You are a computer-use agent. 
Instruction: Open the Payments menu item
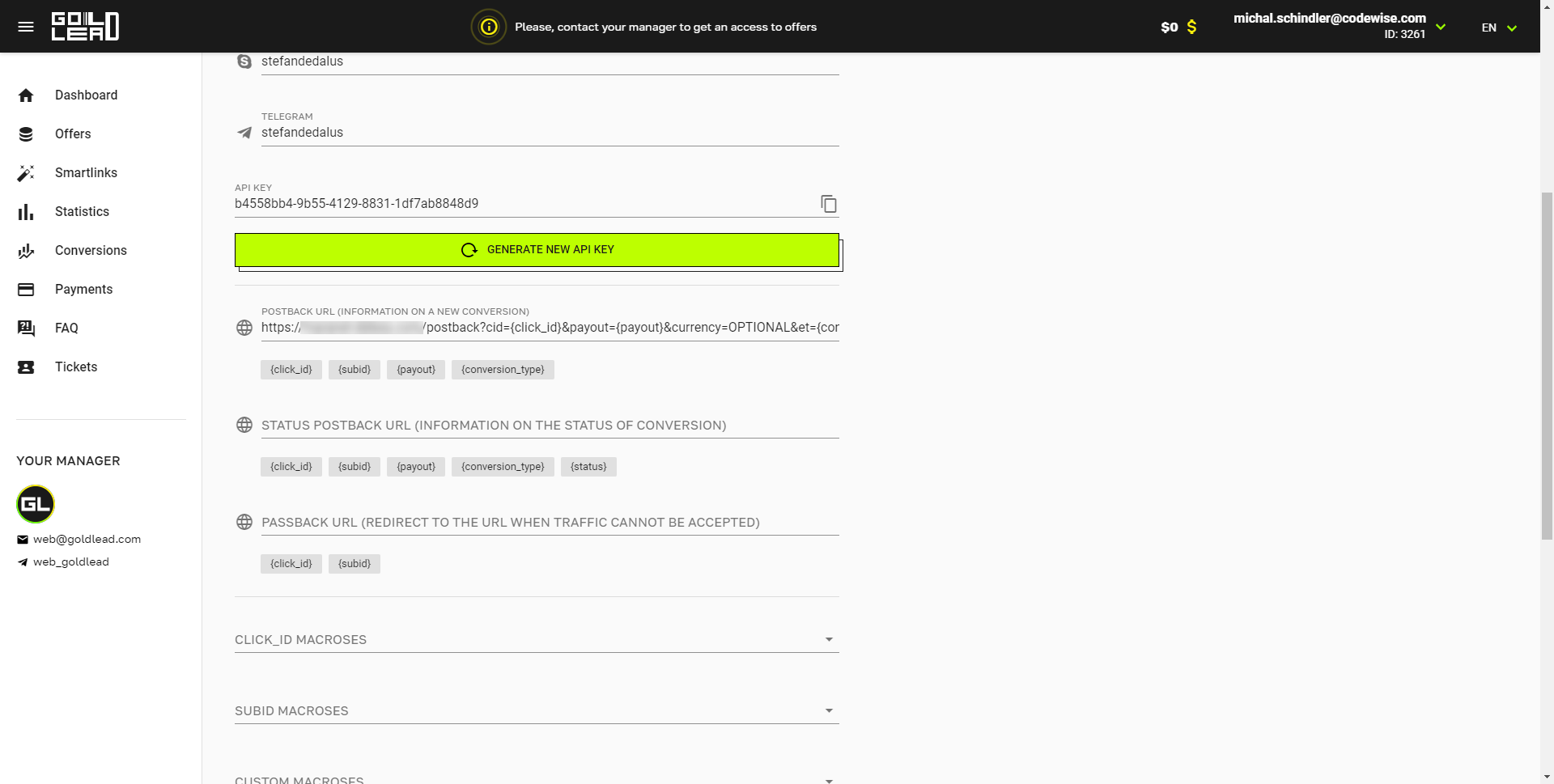click(83, 290)
